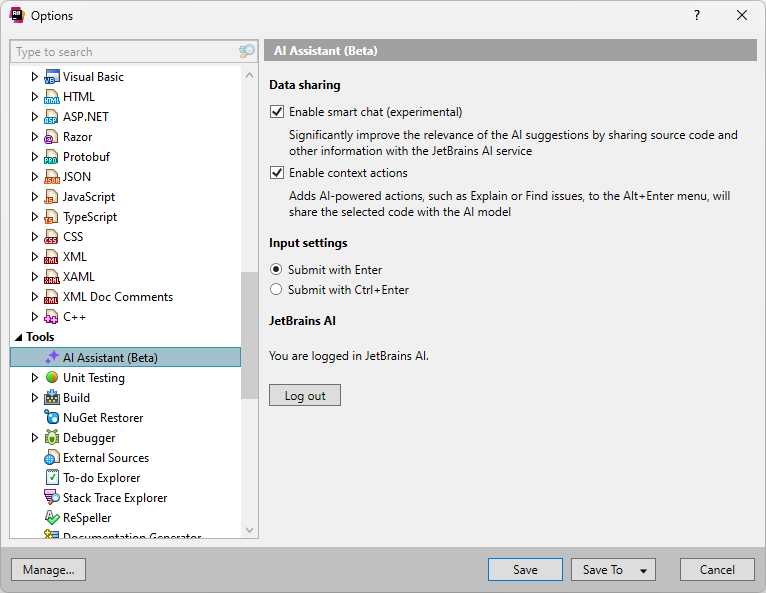Disable the Enable smart chat checkbox
The image size is (766, 593).
[x=278, y=112]
